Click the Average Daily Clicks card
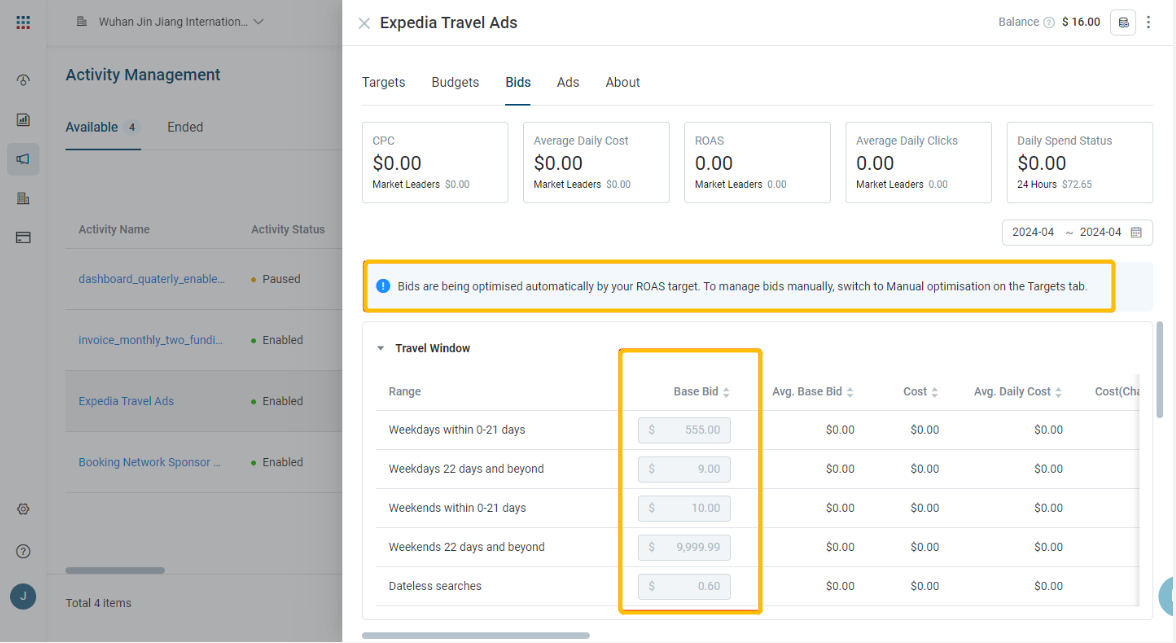 click(919, 162)
